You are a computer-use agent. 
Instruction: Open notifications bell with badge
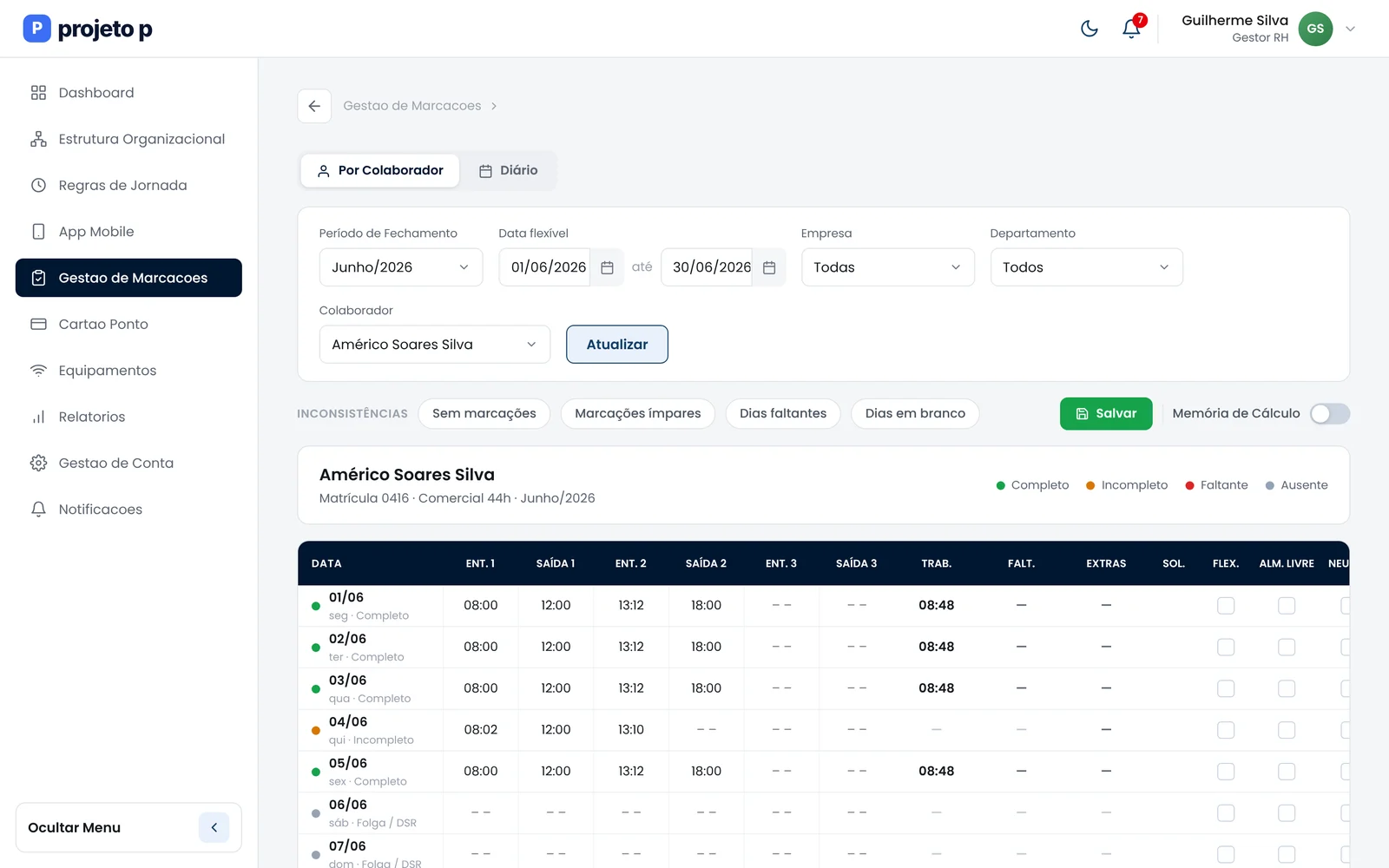point(1131,29)
